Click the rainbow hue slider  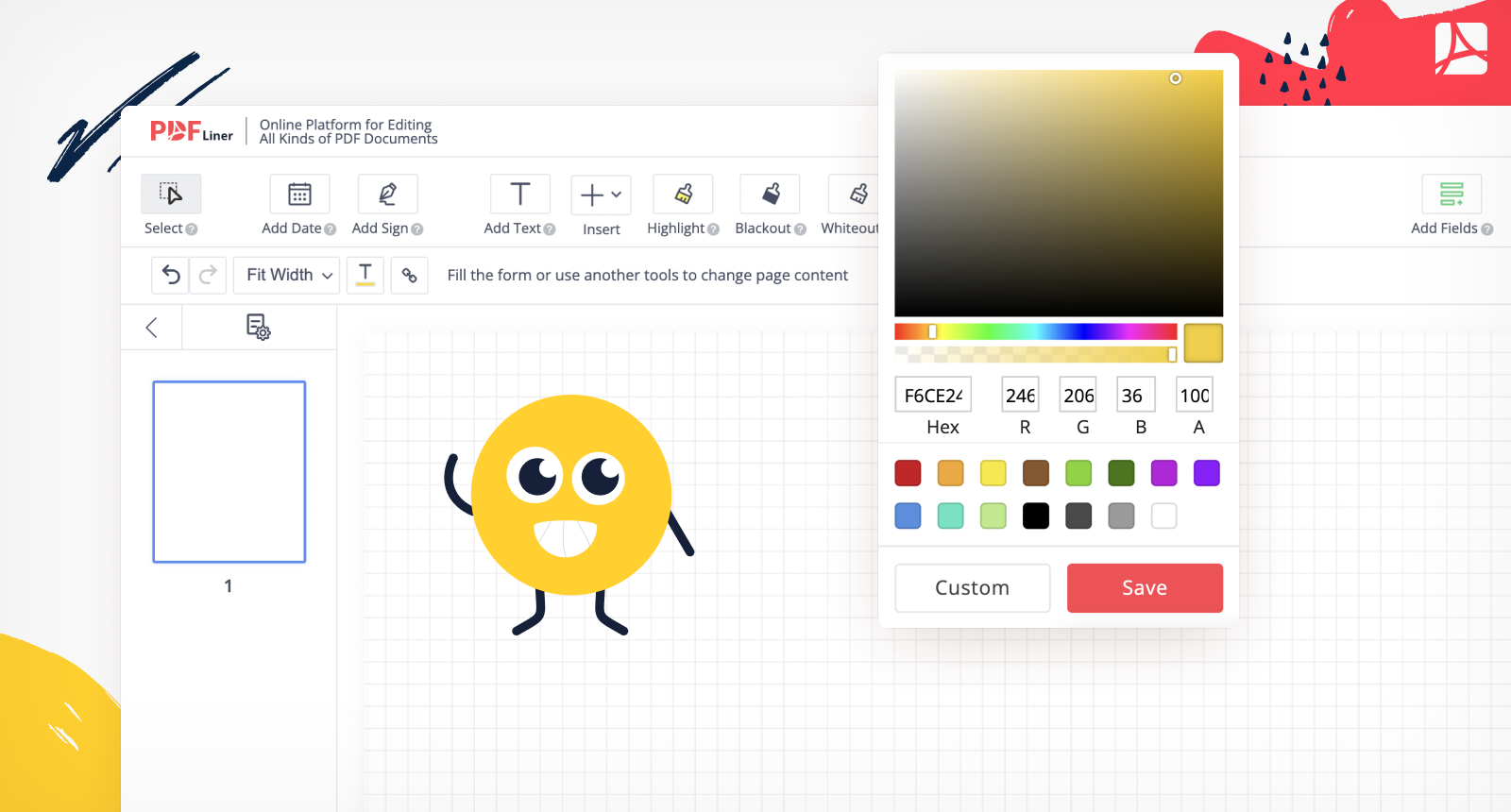(1035, 331)
